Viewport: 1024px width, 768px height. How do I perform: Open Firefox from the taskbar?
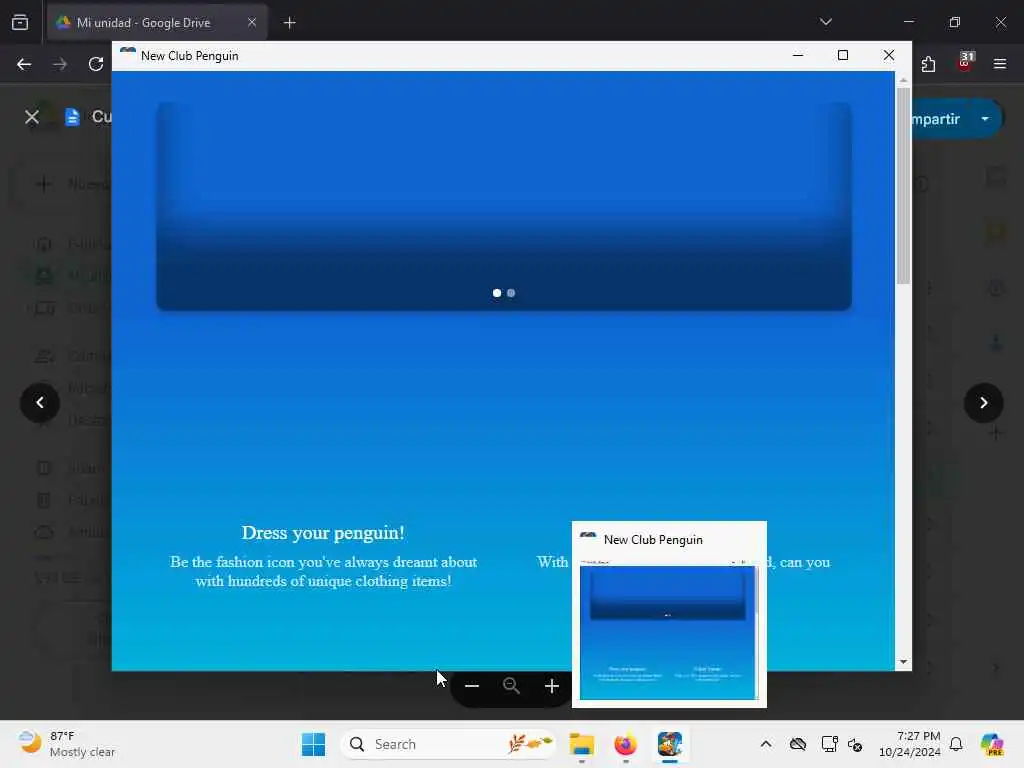point(626,744)
